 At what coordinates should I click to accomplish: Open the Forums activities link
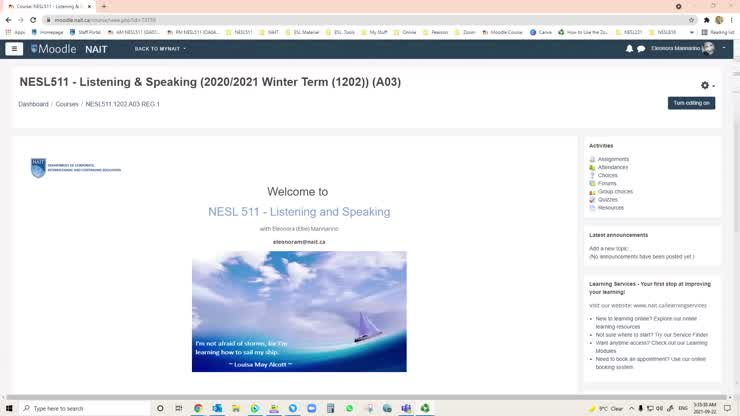tap(607, 183)
